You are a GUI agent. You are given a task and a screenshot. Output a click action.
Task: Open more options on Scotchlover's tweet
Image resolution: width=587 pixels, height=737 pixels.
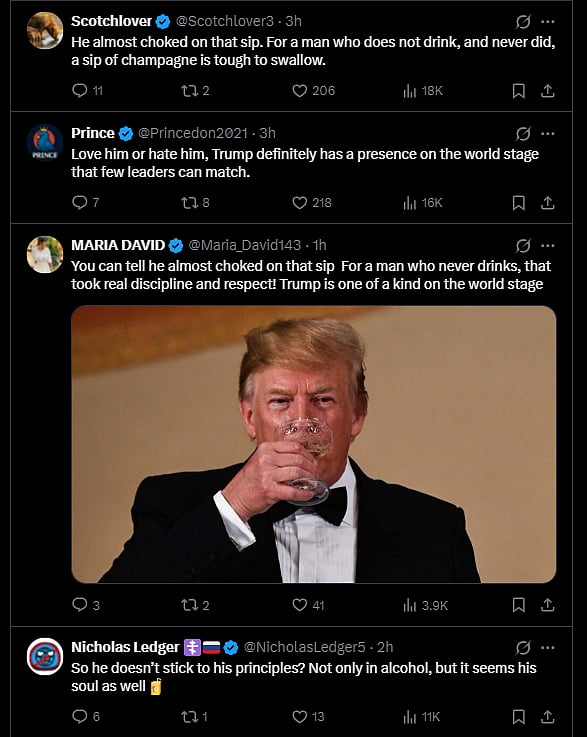(x=548, y=22)
